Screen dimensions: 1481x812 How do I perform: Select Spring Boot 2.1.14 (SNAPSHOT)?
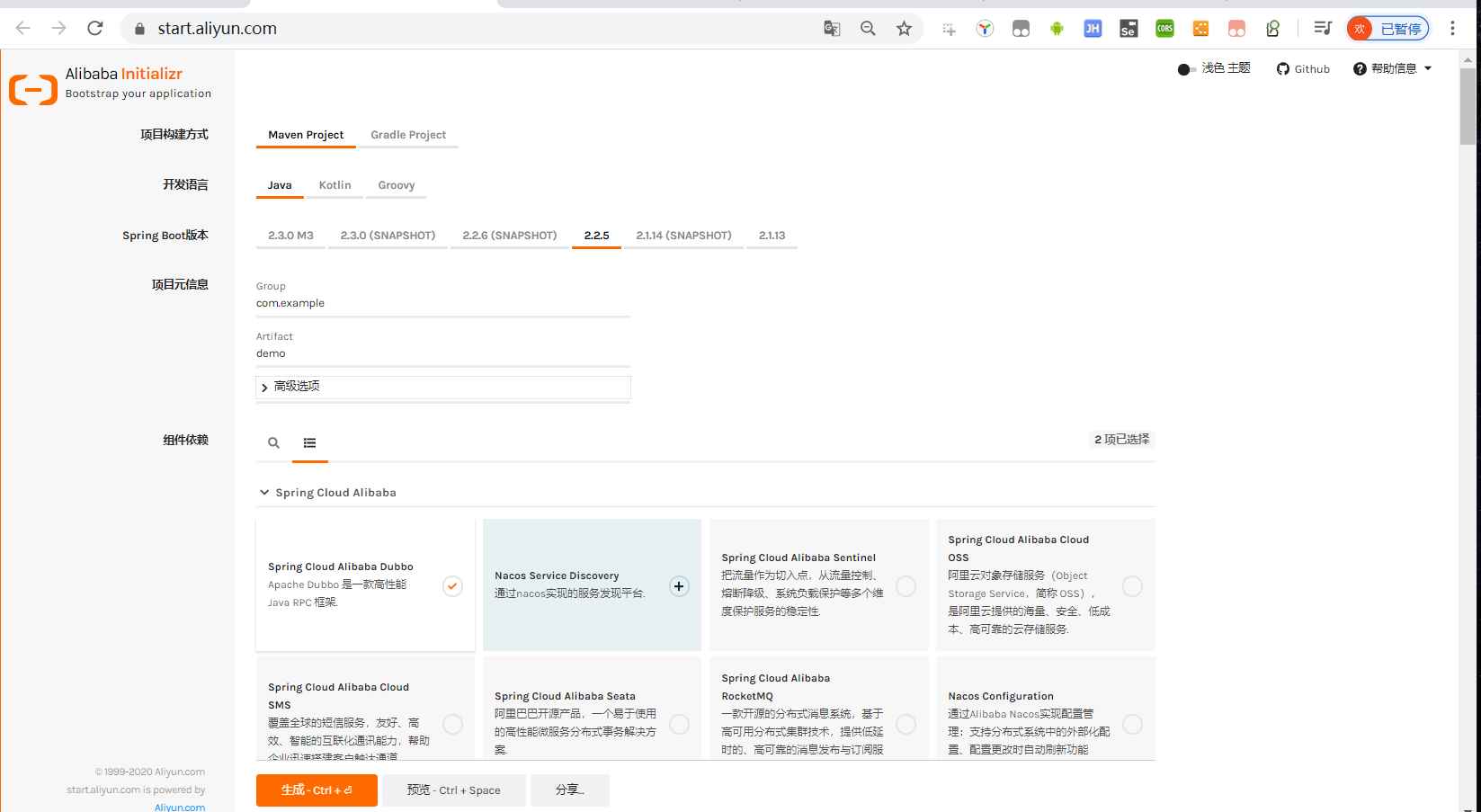click(x=683, y=236)
